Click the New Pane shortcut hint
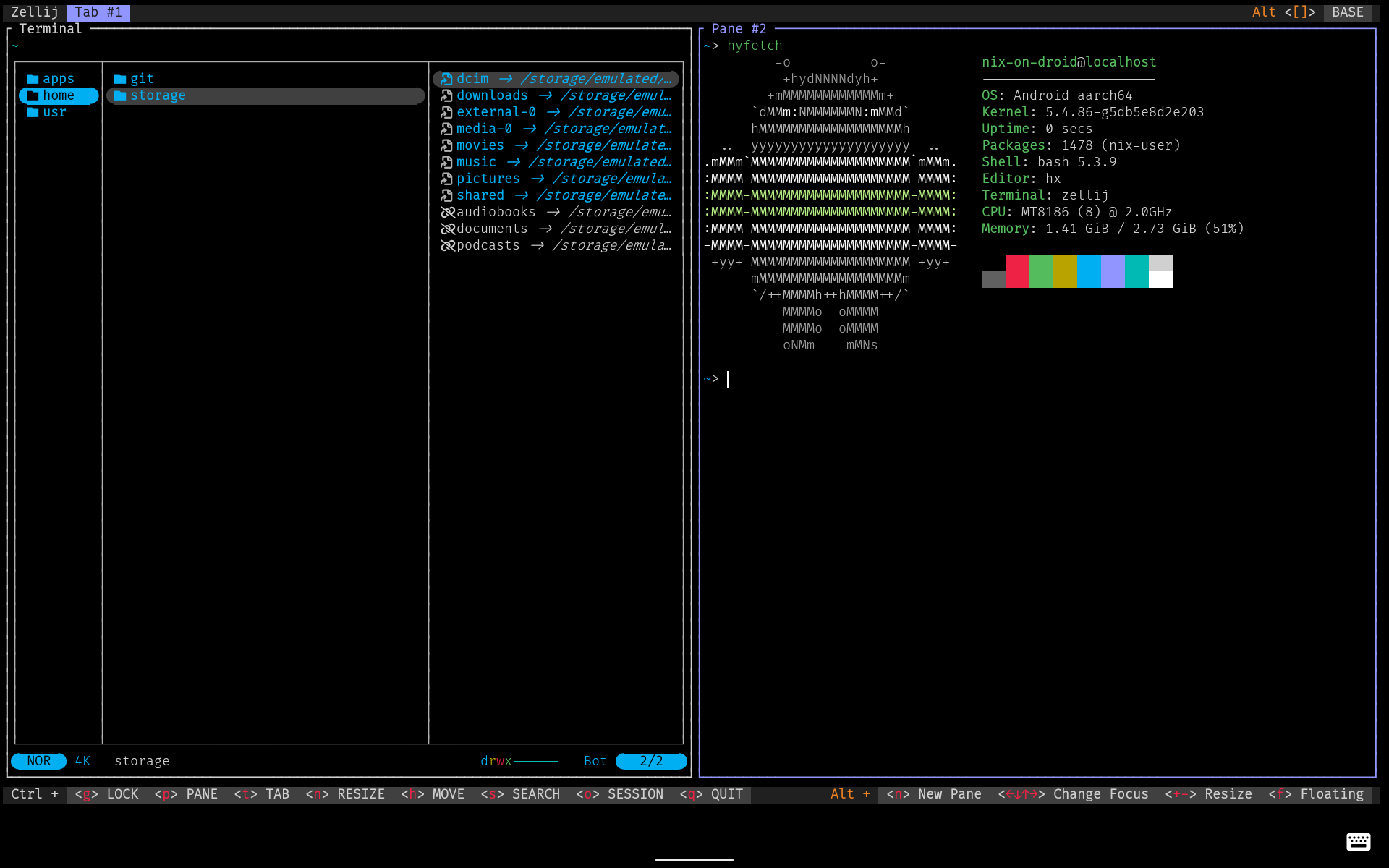 coord(934,794)
